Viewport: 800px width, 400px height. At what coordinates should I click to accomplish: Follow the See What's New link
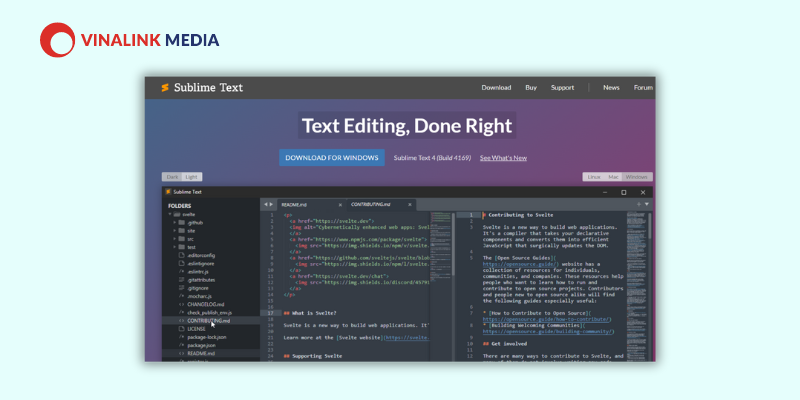tap(503, 158)
